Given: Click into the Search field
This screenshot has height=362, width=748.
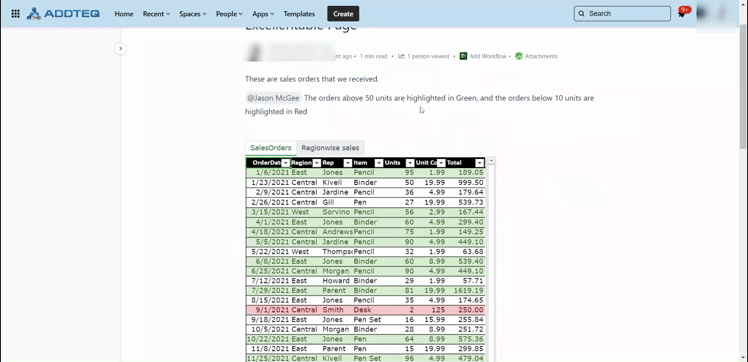Looking at the screenshot, I should coord(622,14).
